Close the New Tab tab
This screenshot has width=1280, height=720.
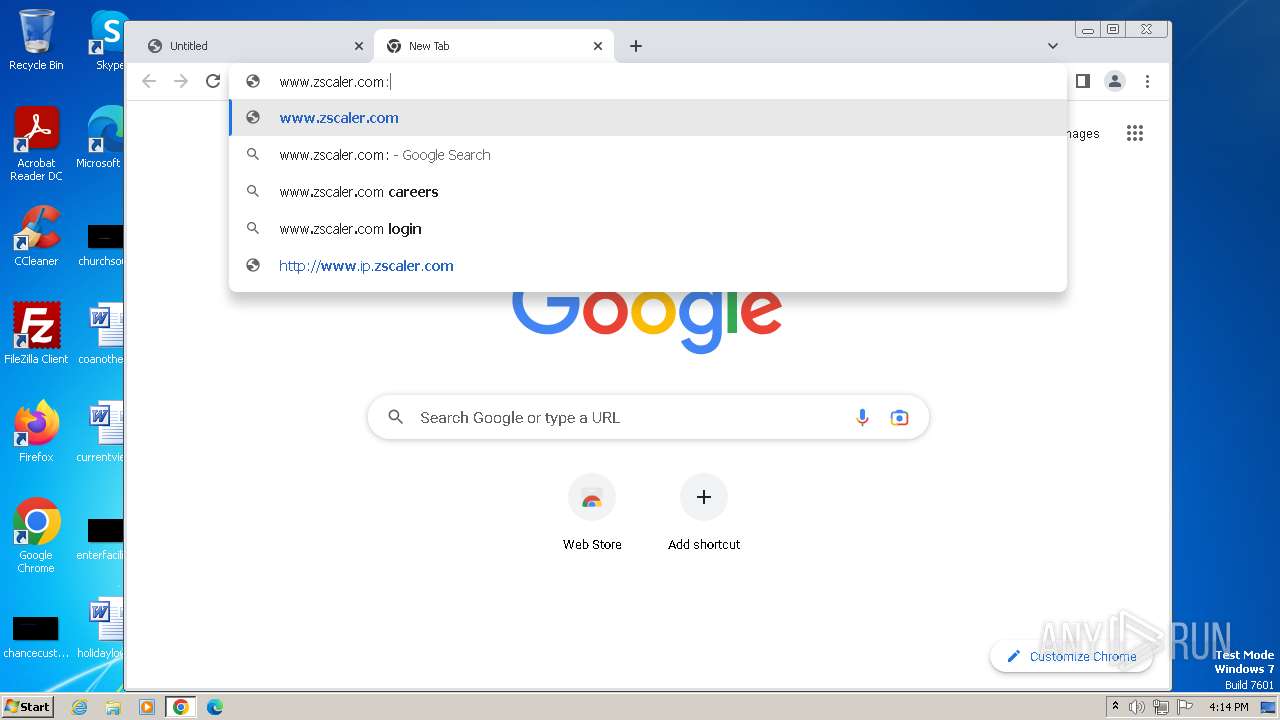[x=598, y=46]
